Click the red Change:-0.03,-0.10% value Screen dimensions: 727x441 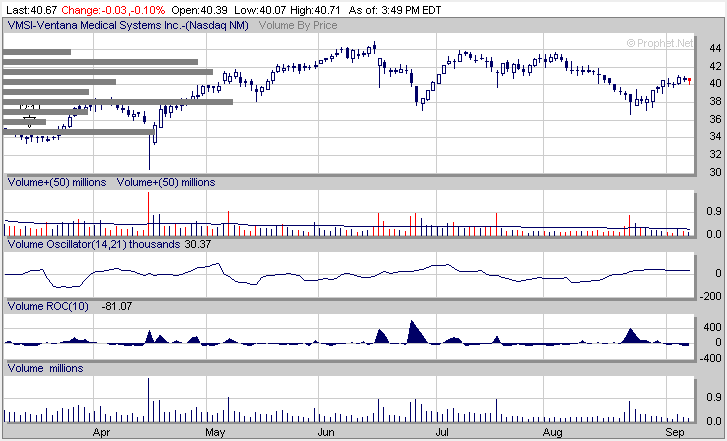point(113,10)
